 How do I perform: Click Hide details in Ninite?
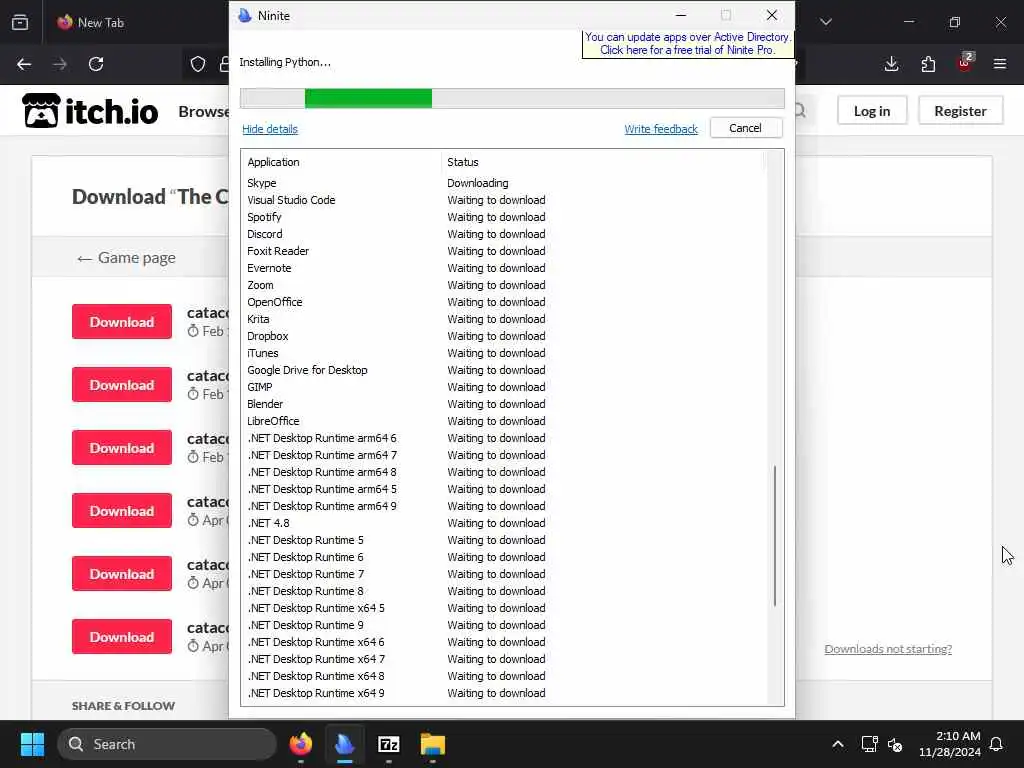(270, 129)
